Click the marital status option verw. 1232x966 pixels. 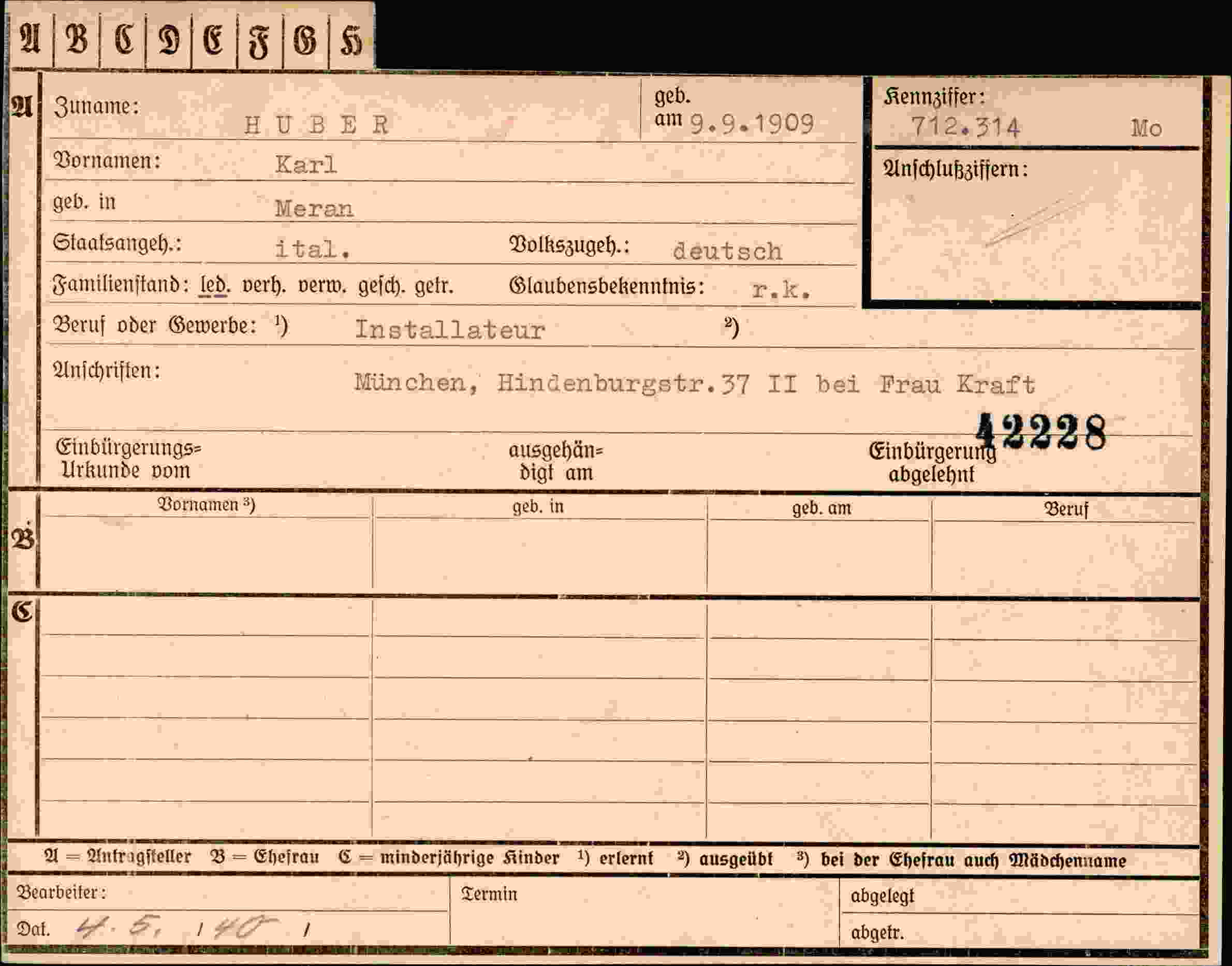click(x=321, y=285)
